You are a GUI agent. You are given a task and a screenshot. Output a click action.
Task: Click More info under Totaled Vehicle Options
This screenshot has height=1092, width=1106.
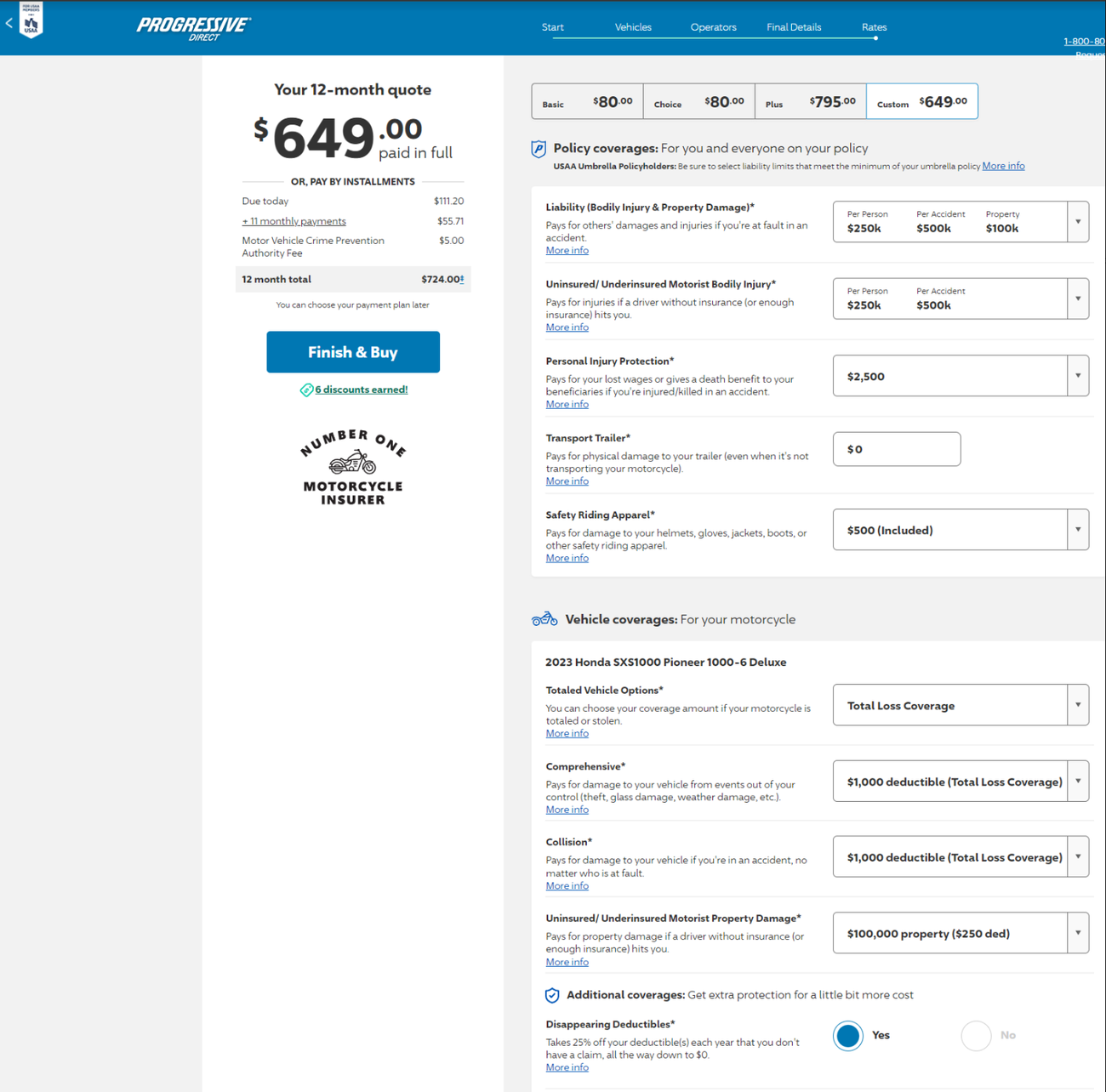pos(567,733)
